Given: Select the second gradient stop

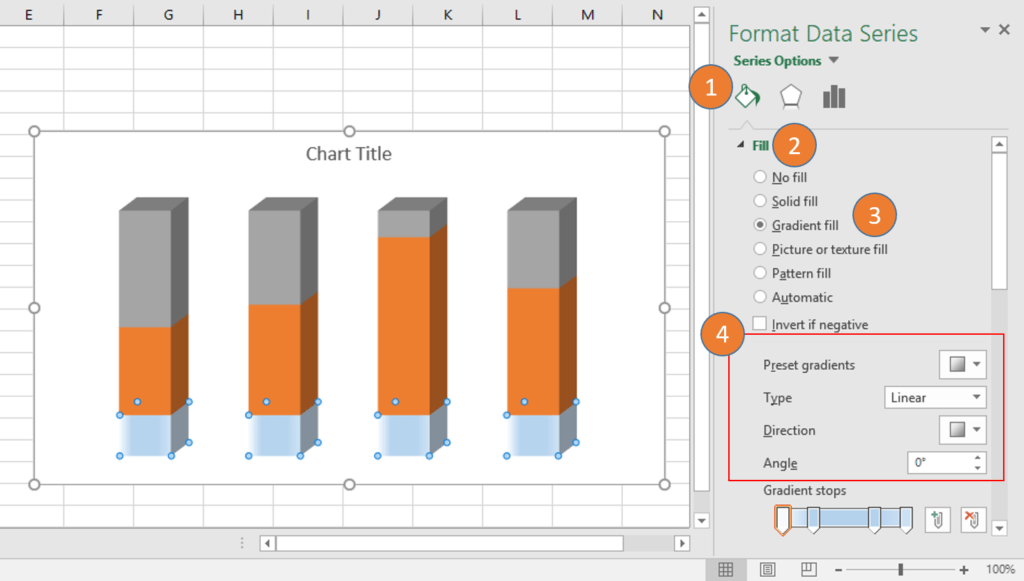Looking at the screenshot, I should [x=813, y=520].
